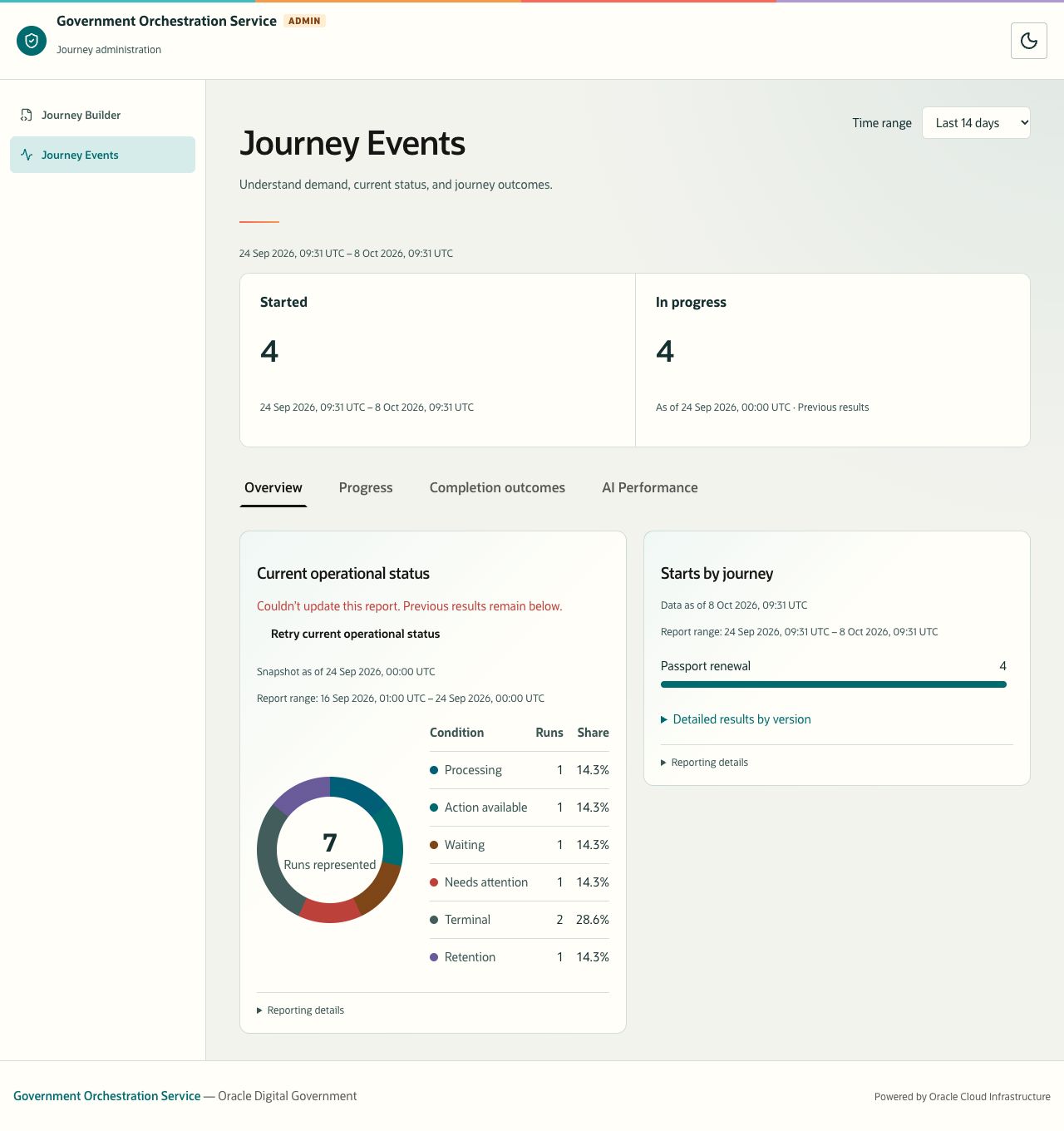Open the Completion outcomes tab
1064x1131 pixels.
497,488
